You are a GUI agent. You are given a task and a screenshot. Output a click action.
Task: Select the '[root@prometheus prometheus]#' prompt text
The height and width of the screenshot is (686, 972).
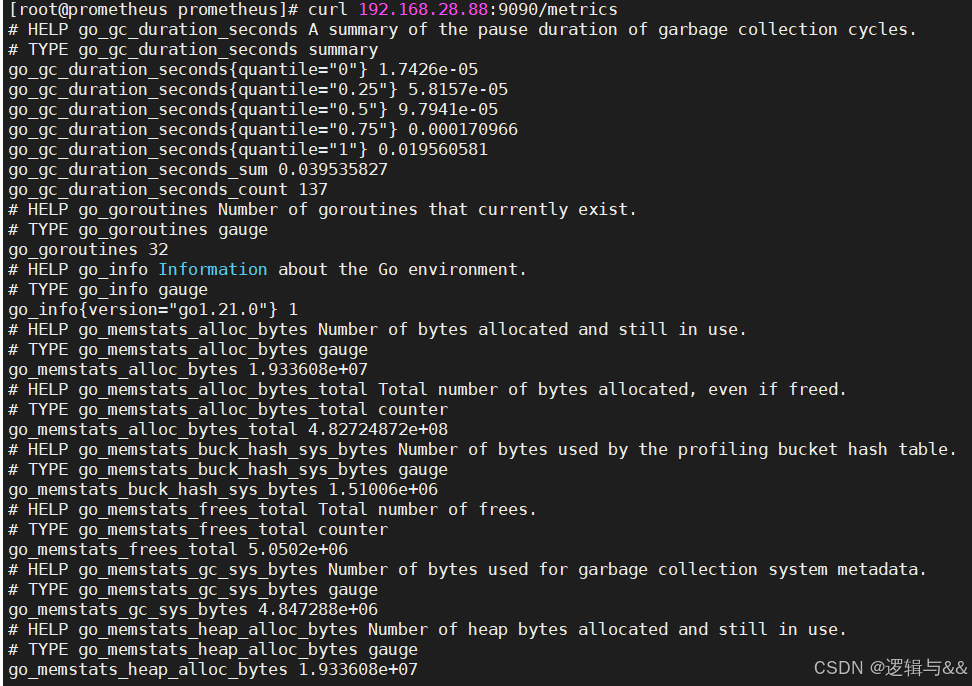[x=154, y=9]
